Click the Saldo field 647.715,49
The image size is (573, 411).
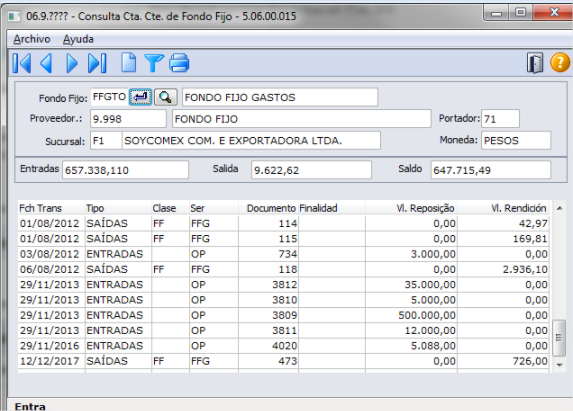(490, 170)
